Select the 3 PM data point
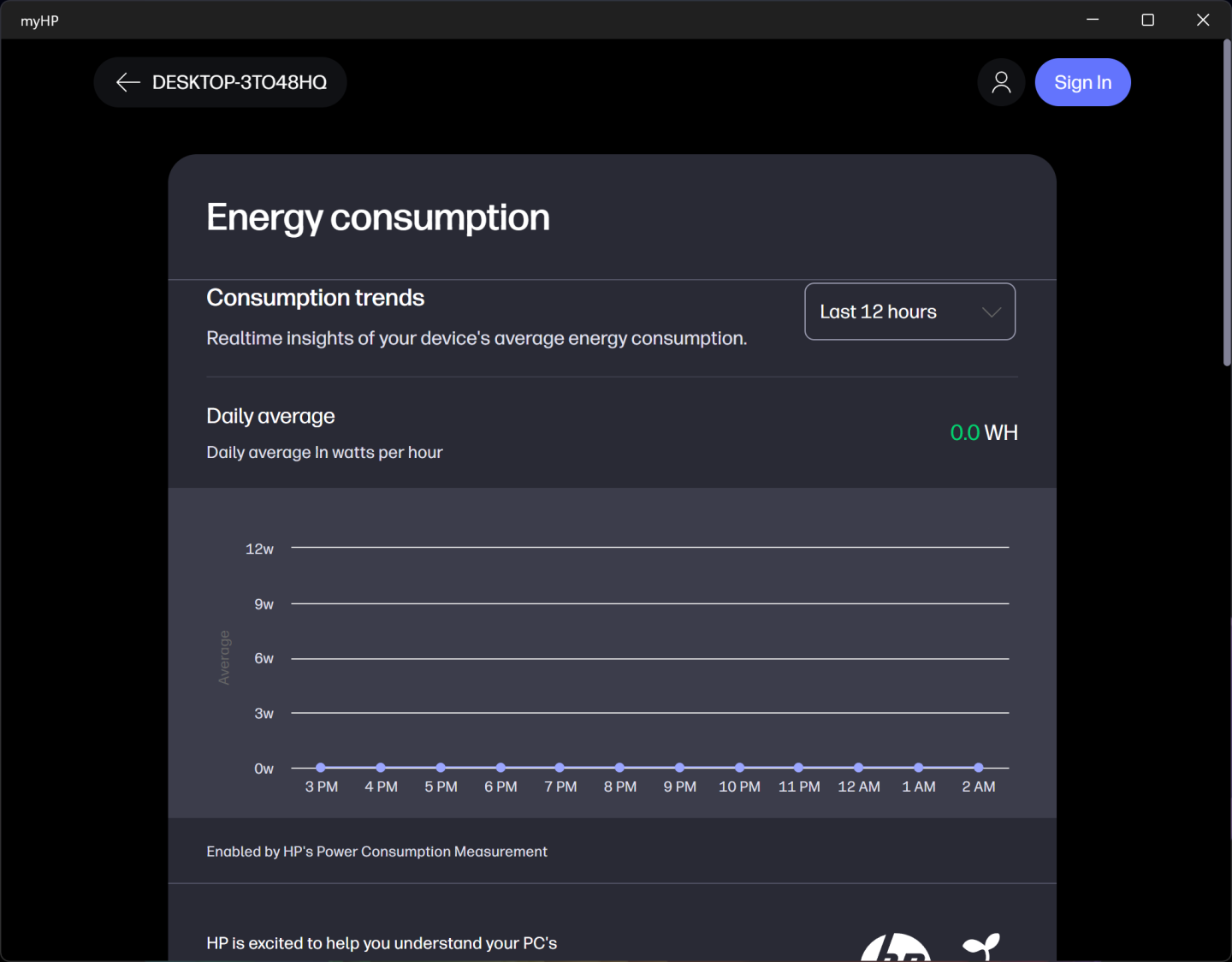Image resolution: width=1232 pixels, height=962 pixels. (321, 768)
